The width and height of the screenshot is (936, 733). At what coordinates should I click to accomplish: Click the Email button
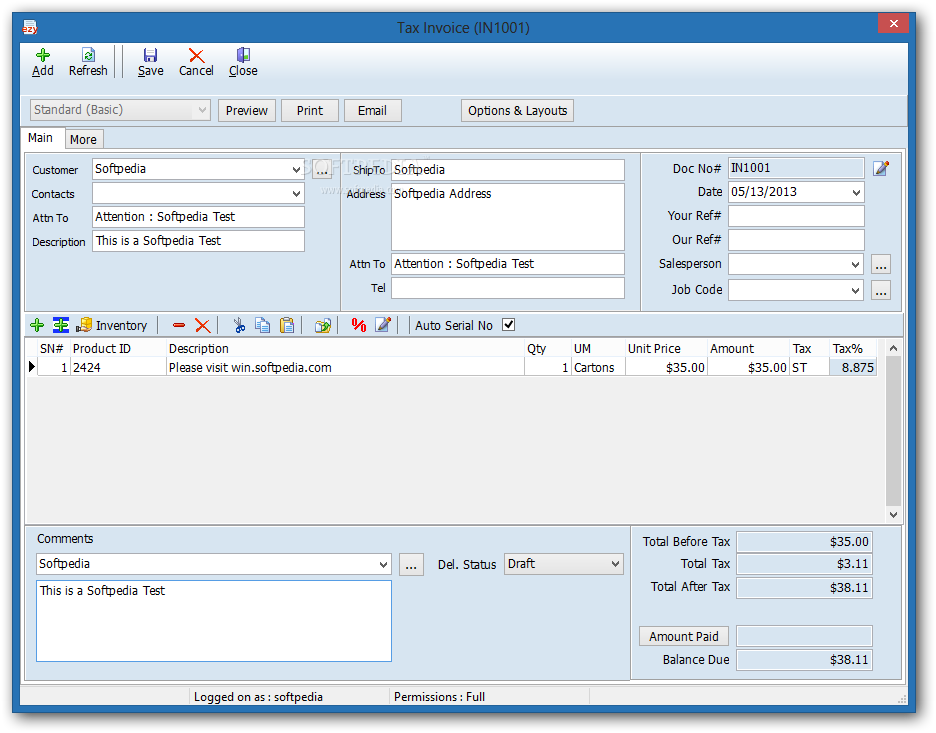click(x=372, y=110)
